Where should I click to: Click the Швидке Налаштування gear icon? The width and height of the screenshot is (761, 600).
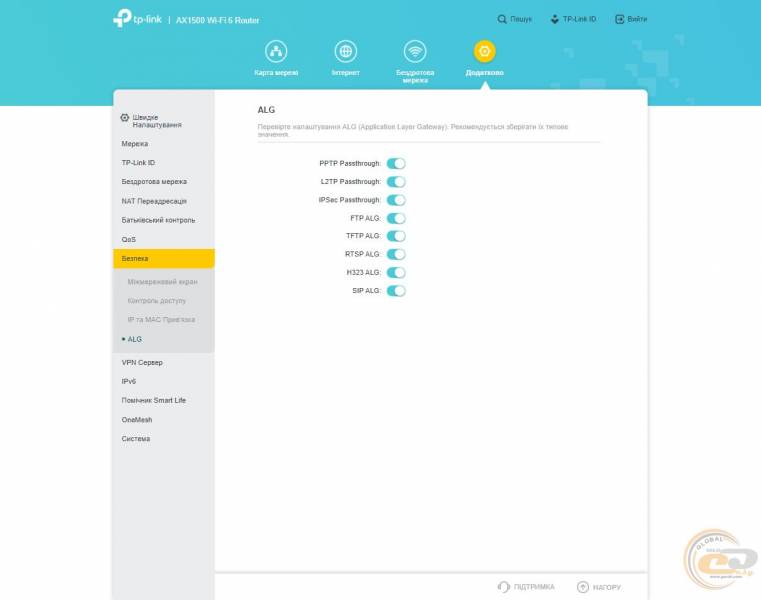125,117
